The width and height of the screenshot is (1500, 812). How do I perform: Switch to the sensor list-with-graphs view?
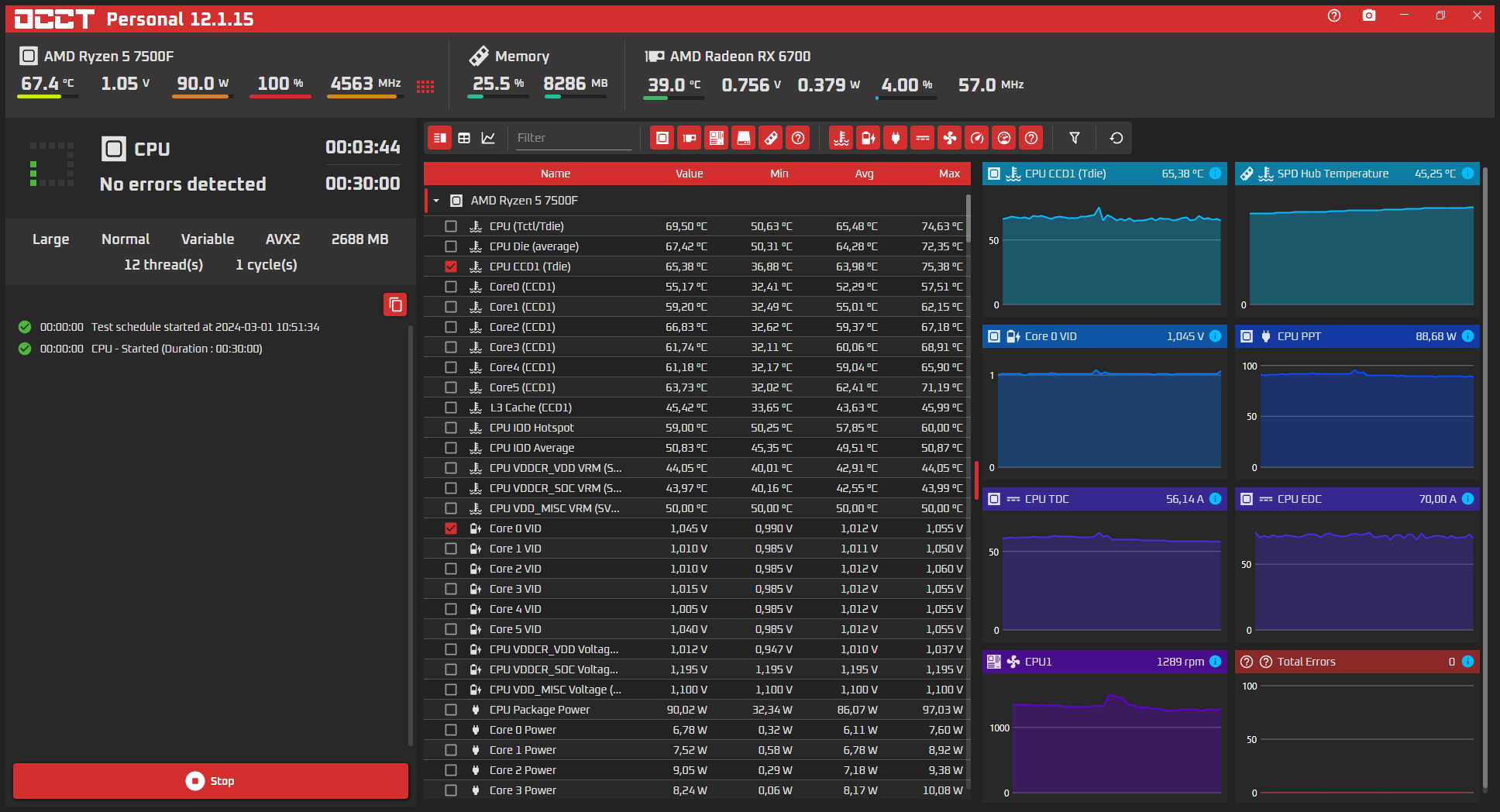click(440, 138)
